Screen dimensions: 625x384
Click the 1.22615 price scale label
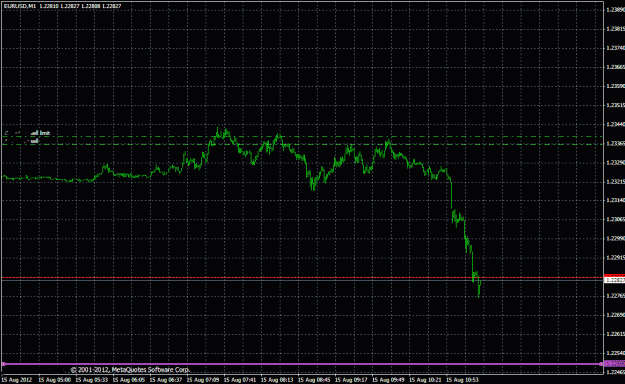[x=615, y=334]
